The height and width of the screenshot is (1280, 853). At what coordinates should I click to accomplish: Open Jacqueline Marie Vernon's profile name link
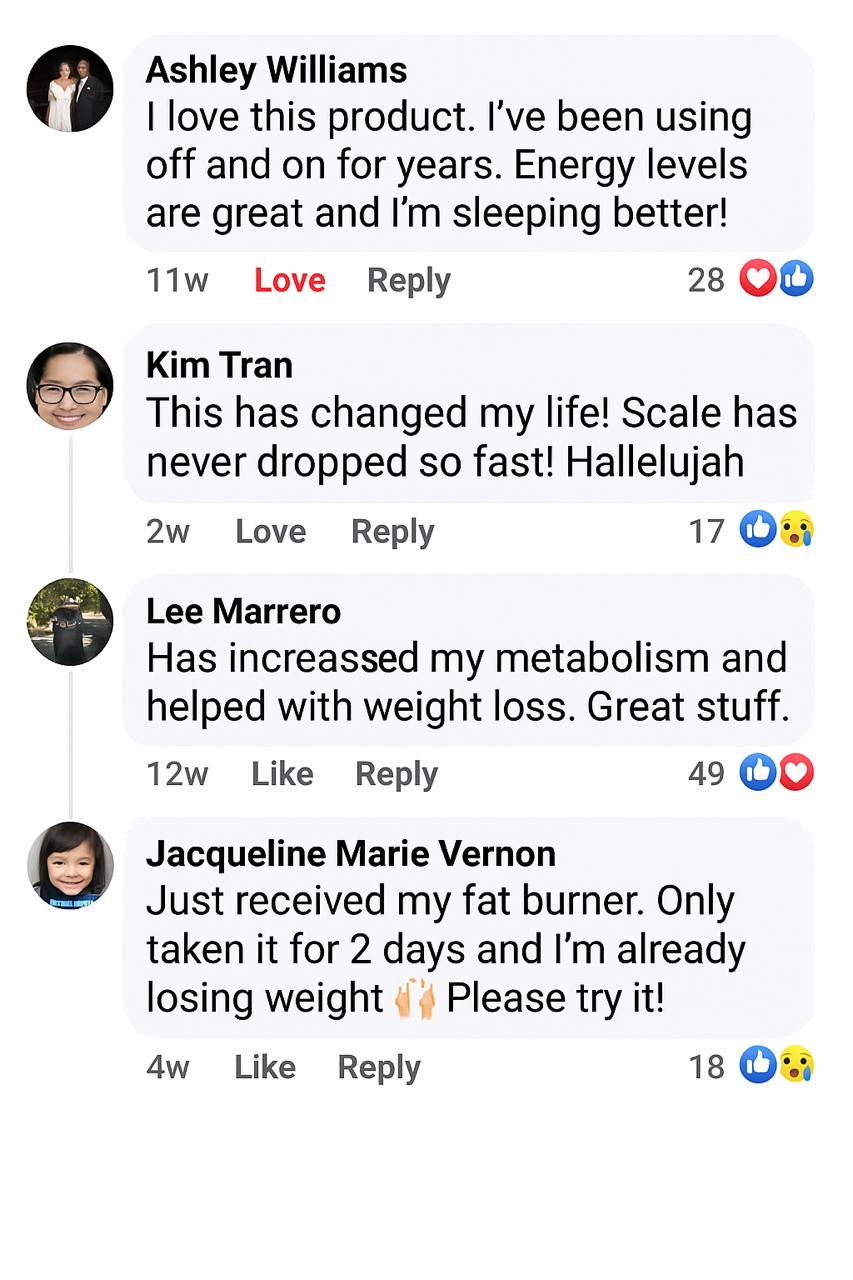pos(351,854)
